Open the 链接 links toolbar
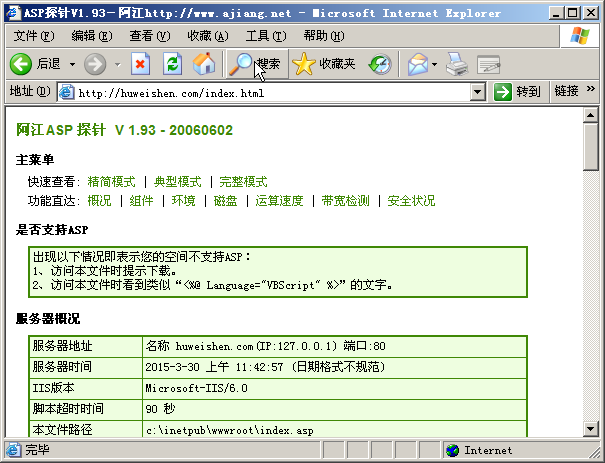Viewport: 605px width, 463px height. point(566,91)
